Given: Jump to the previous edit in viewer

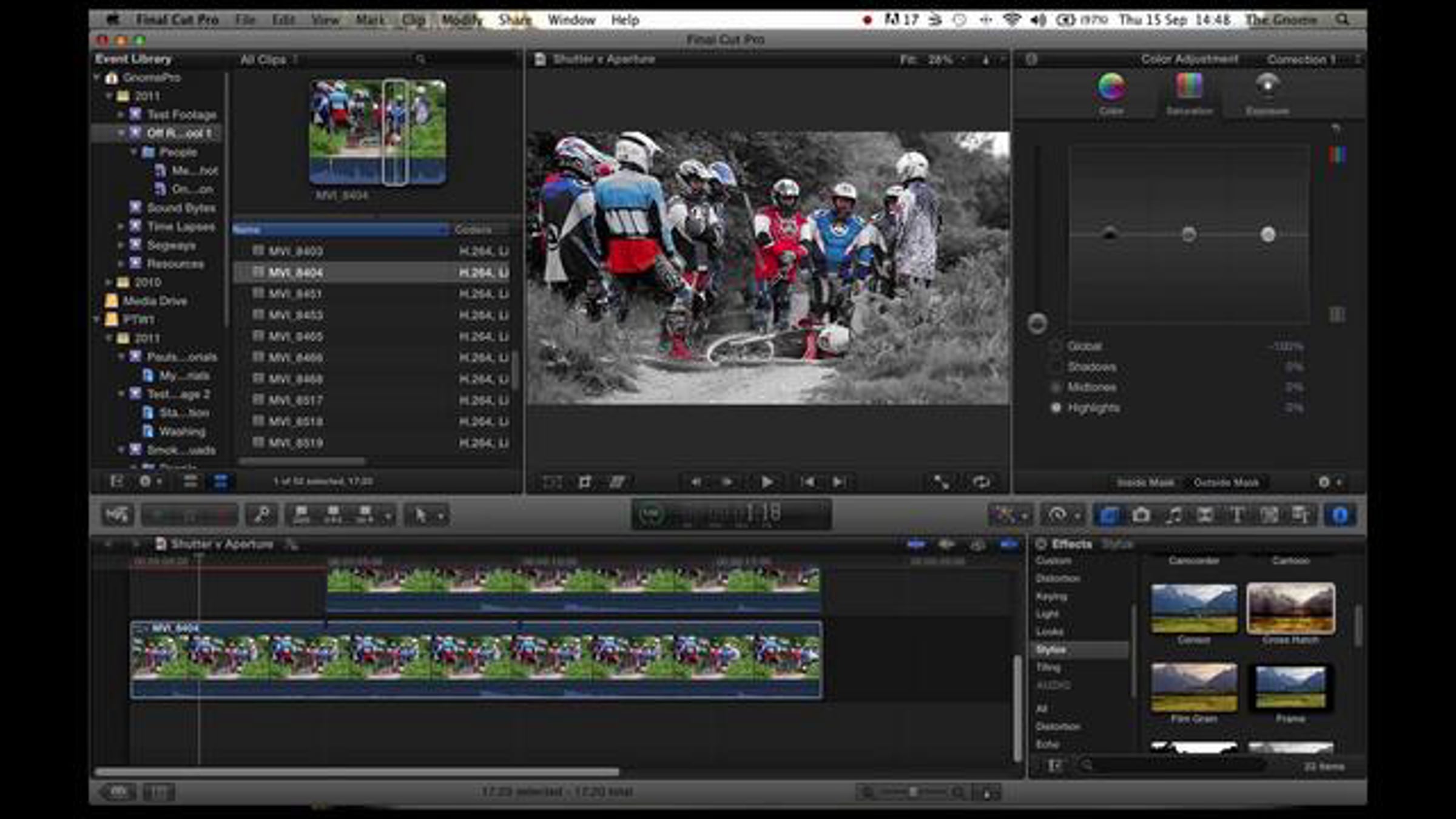Looking at the screenshot, I should click(x=807, y=482).
